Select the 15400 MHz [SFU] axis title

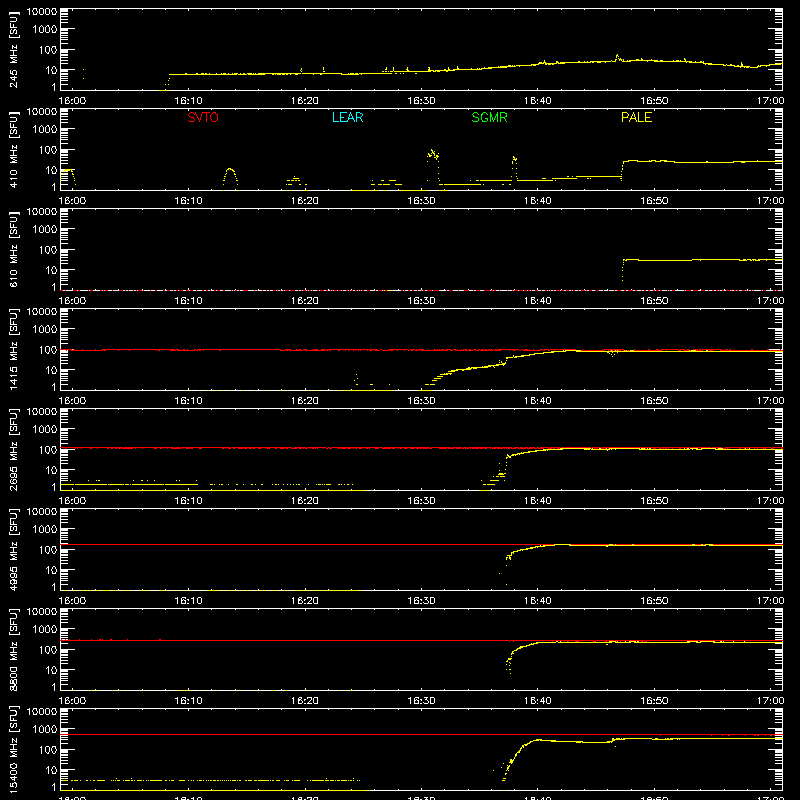[x=14, y=749]
